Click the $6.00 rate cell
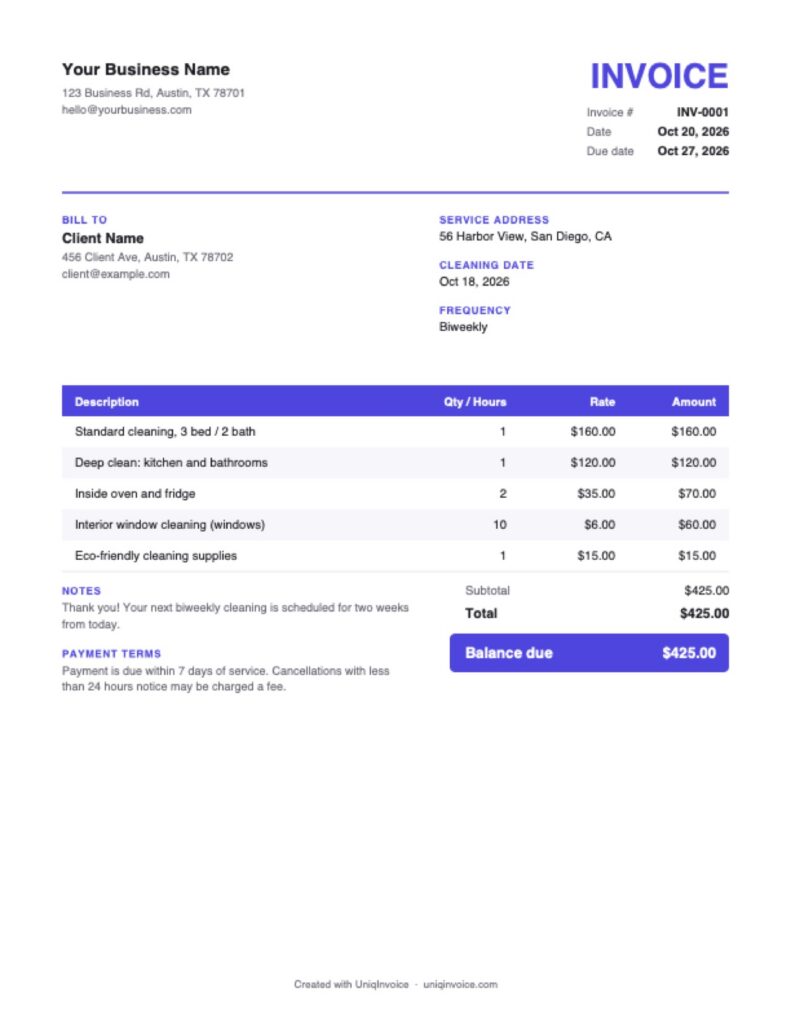Screen dimensions: 791x1024 tap(599, 524)
